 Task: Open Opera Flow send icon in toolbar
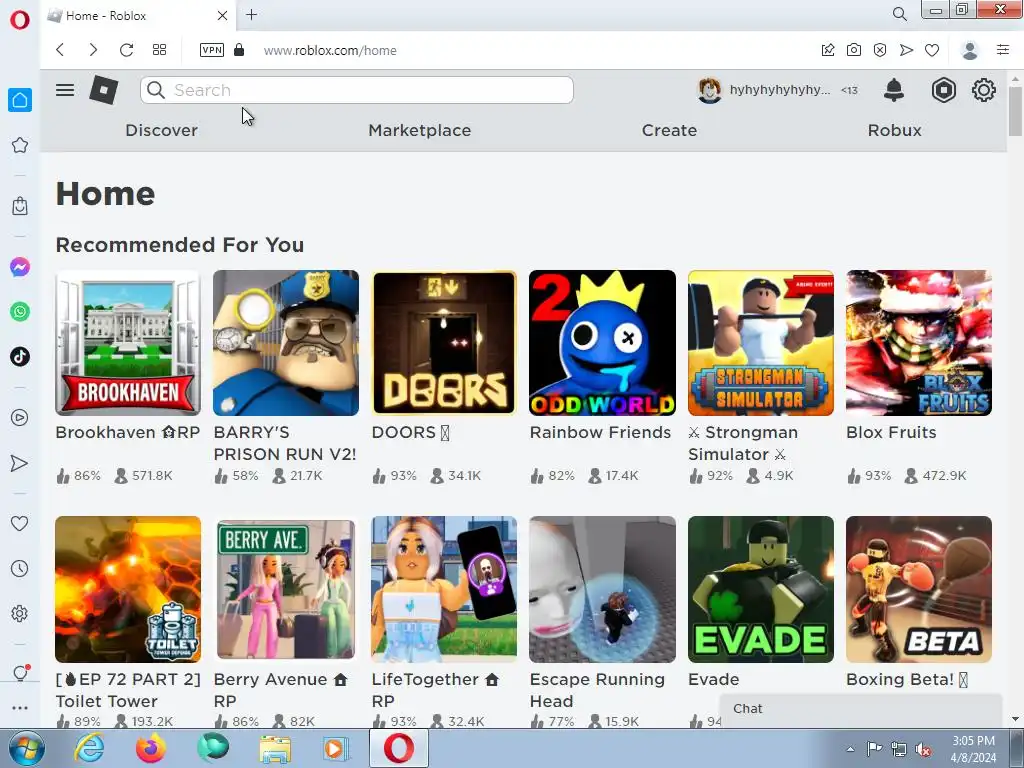pos(906,50)
